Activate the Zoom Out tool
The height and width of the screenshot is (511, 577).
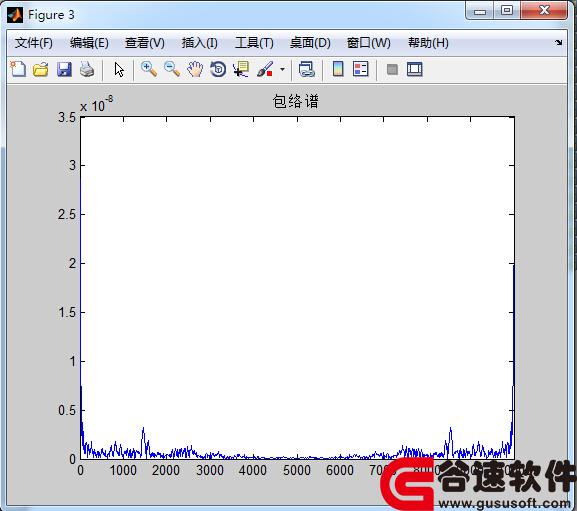[x=172, y=69]
